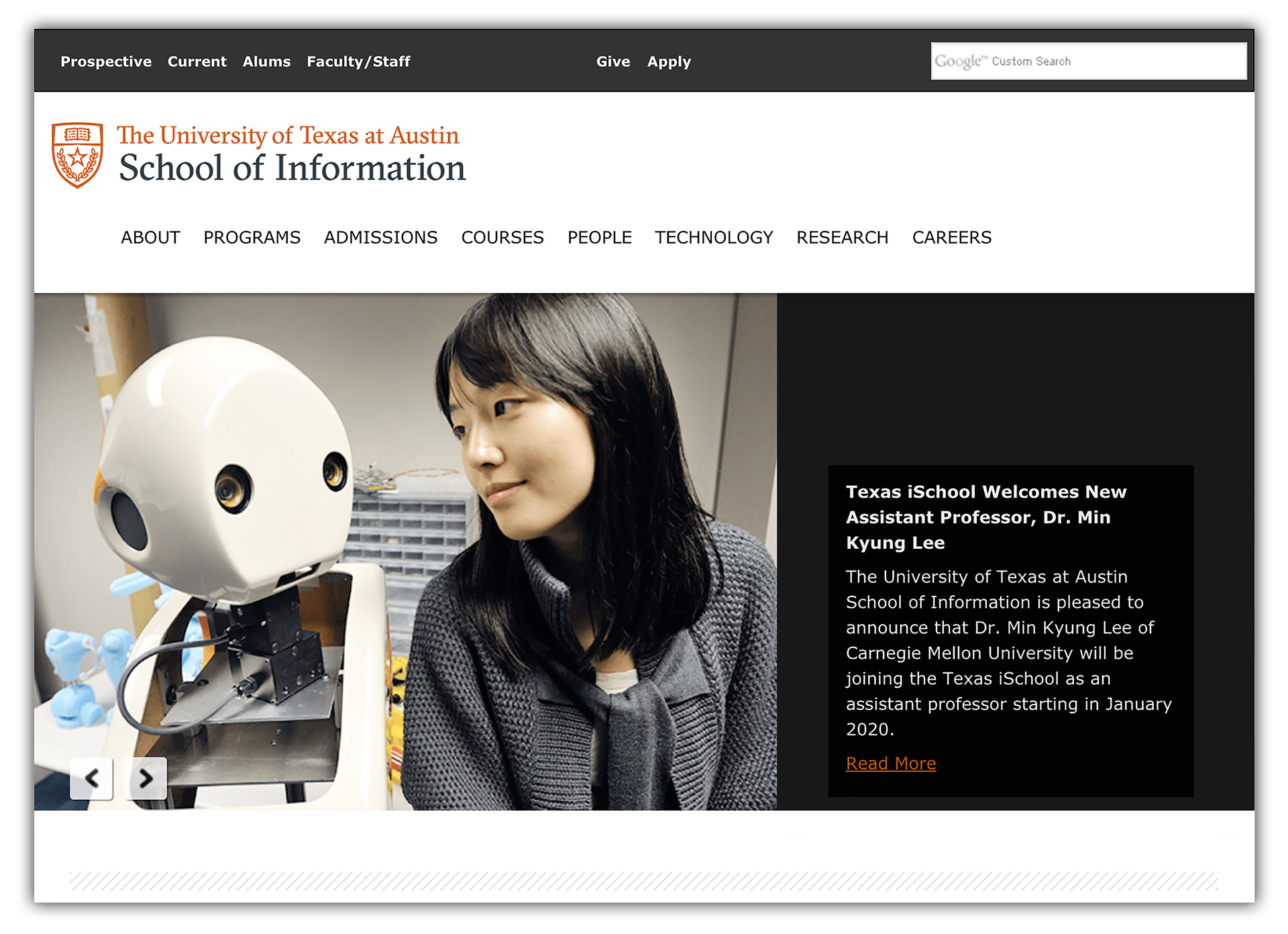Click 'The University of Texas at Austin' title
The image size is (1288, 934).
pyautogui.click(x=288, y=136)
